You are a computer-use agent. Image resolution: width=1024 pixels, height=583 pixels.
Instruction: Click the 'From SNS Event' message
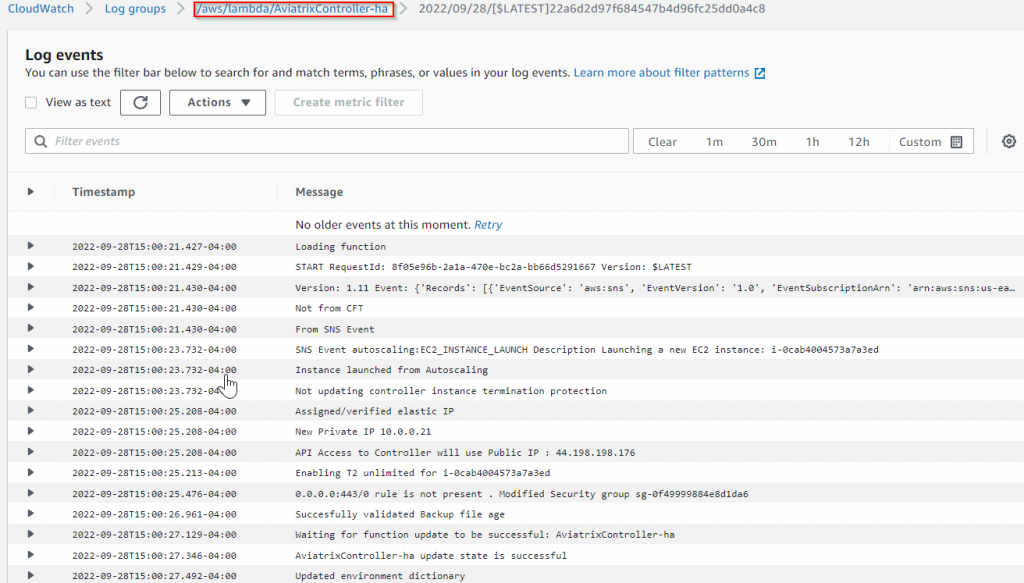click(x=335, y=329)
